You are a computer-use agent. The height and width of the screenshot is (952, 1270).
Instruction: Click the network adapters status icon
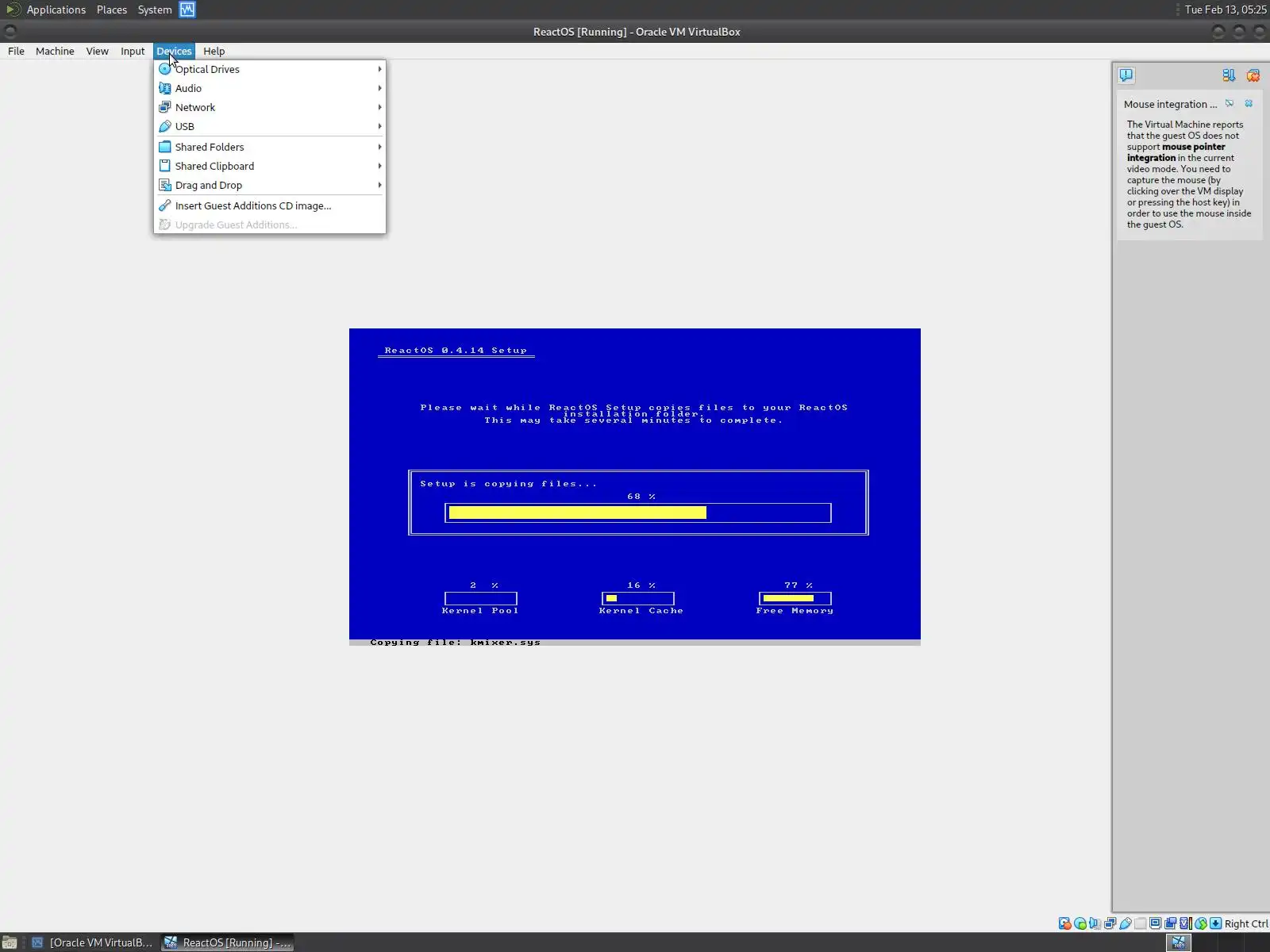pyautogui.click(x=1110, y=923)
